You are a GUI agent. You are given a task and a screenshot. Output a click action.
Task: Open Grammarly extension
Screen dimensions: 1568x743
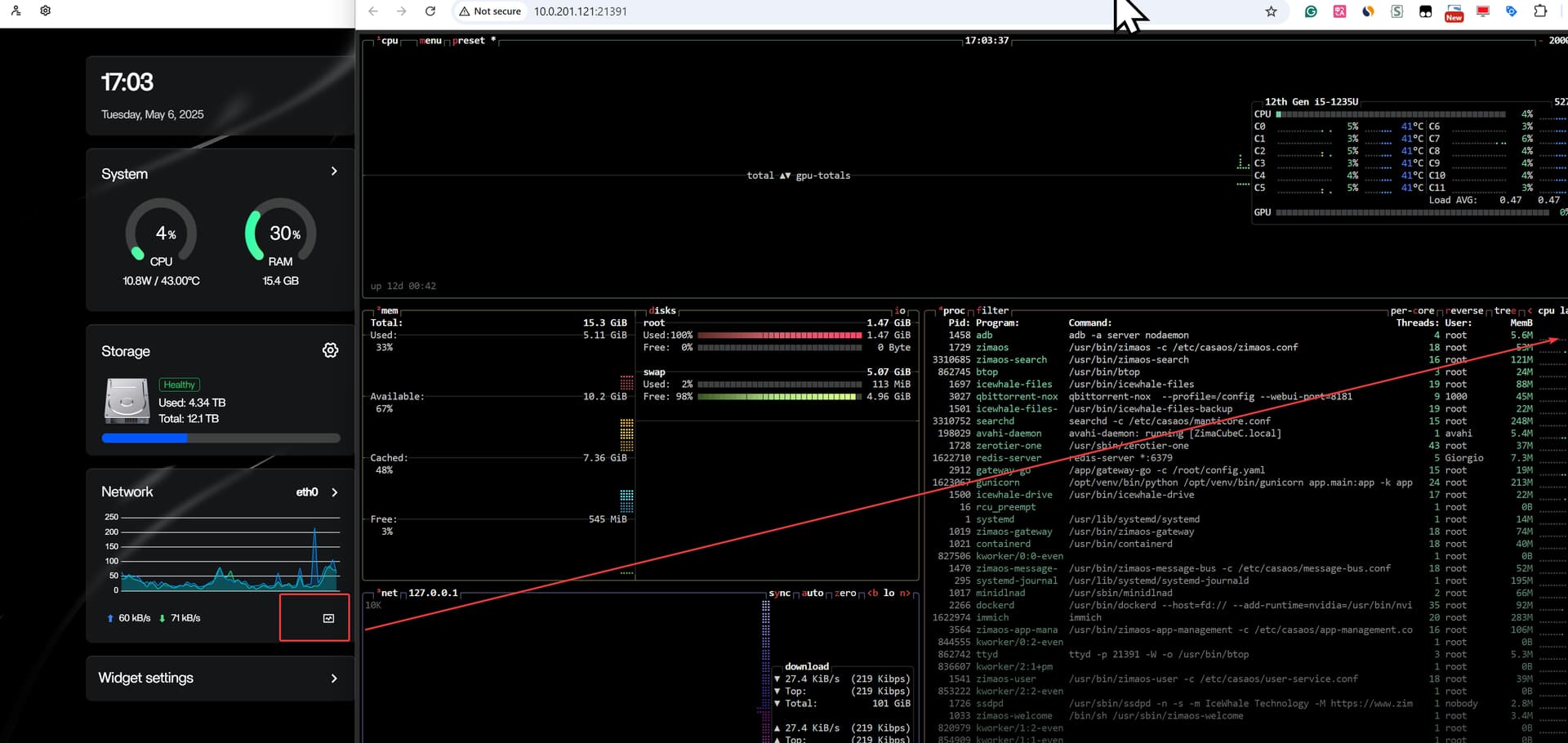pos(1311,11)
